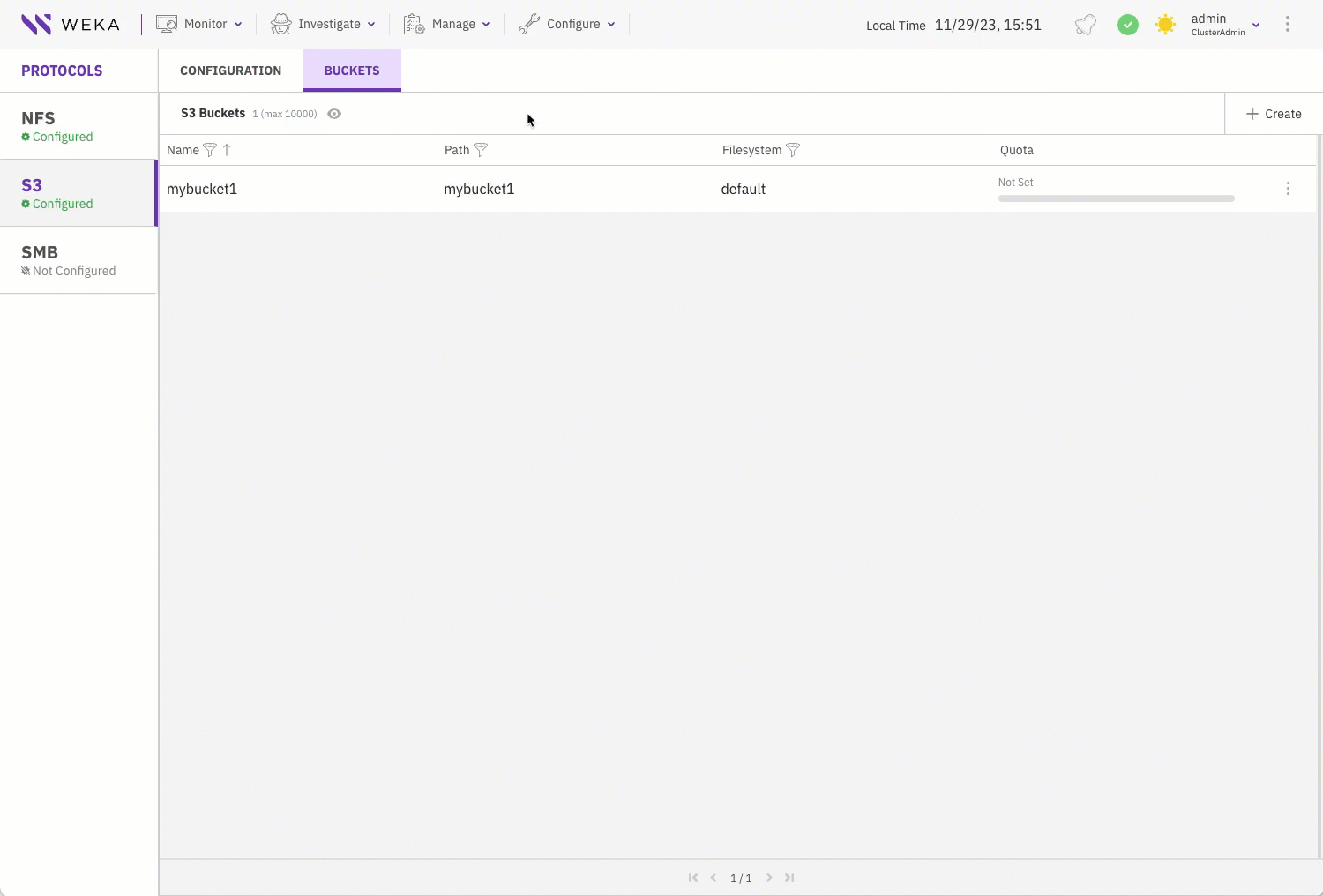Open mybucket1 row actions menu

coord(1288,189)
